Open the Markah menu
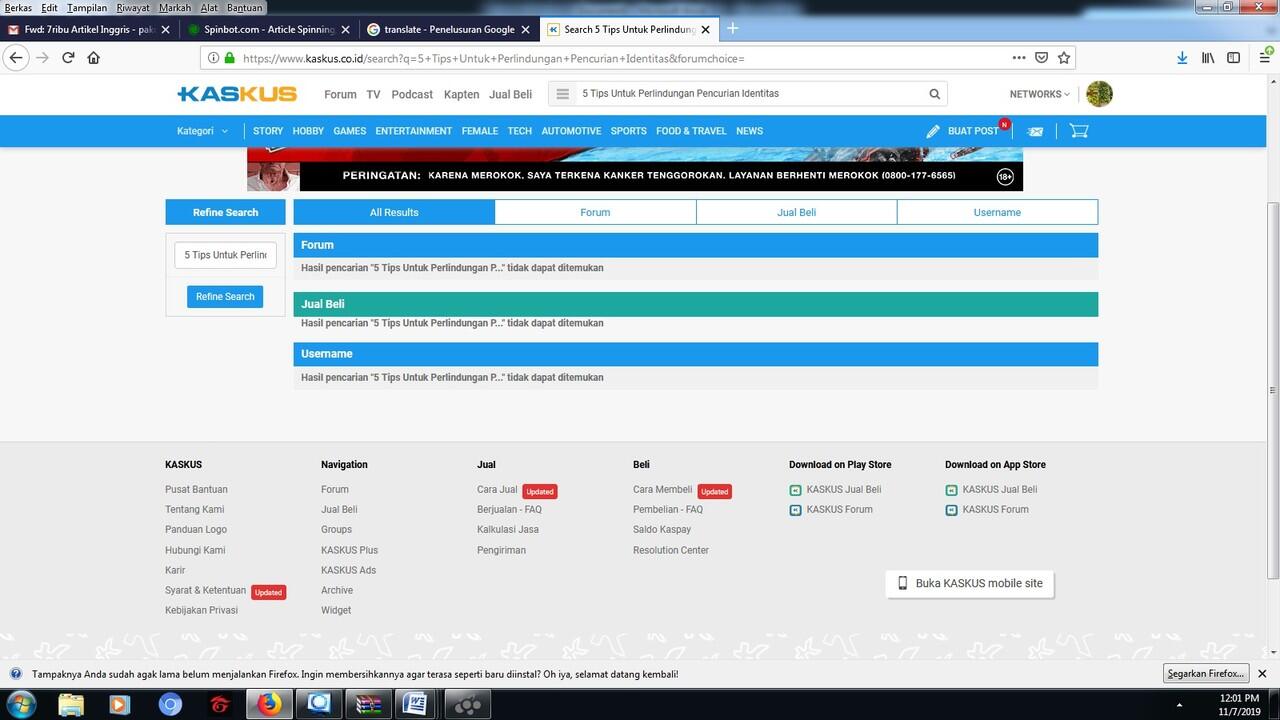This screenshot has width=1280, height=720. pyautogui.click(x=175, y=7)
